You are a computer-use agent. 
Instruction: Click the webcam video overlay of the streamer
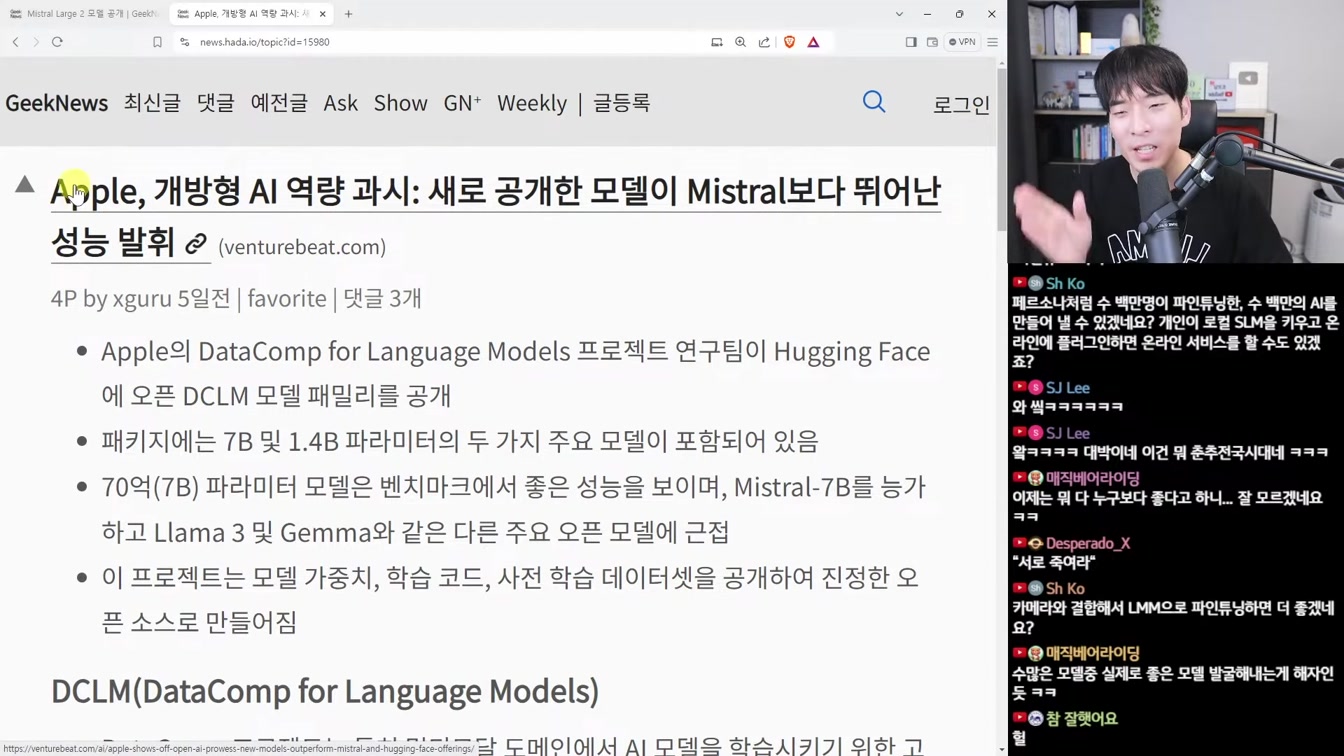click(1176, 131)
